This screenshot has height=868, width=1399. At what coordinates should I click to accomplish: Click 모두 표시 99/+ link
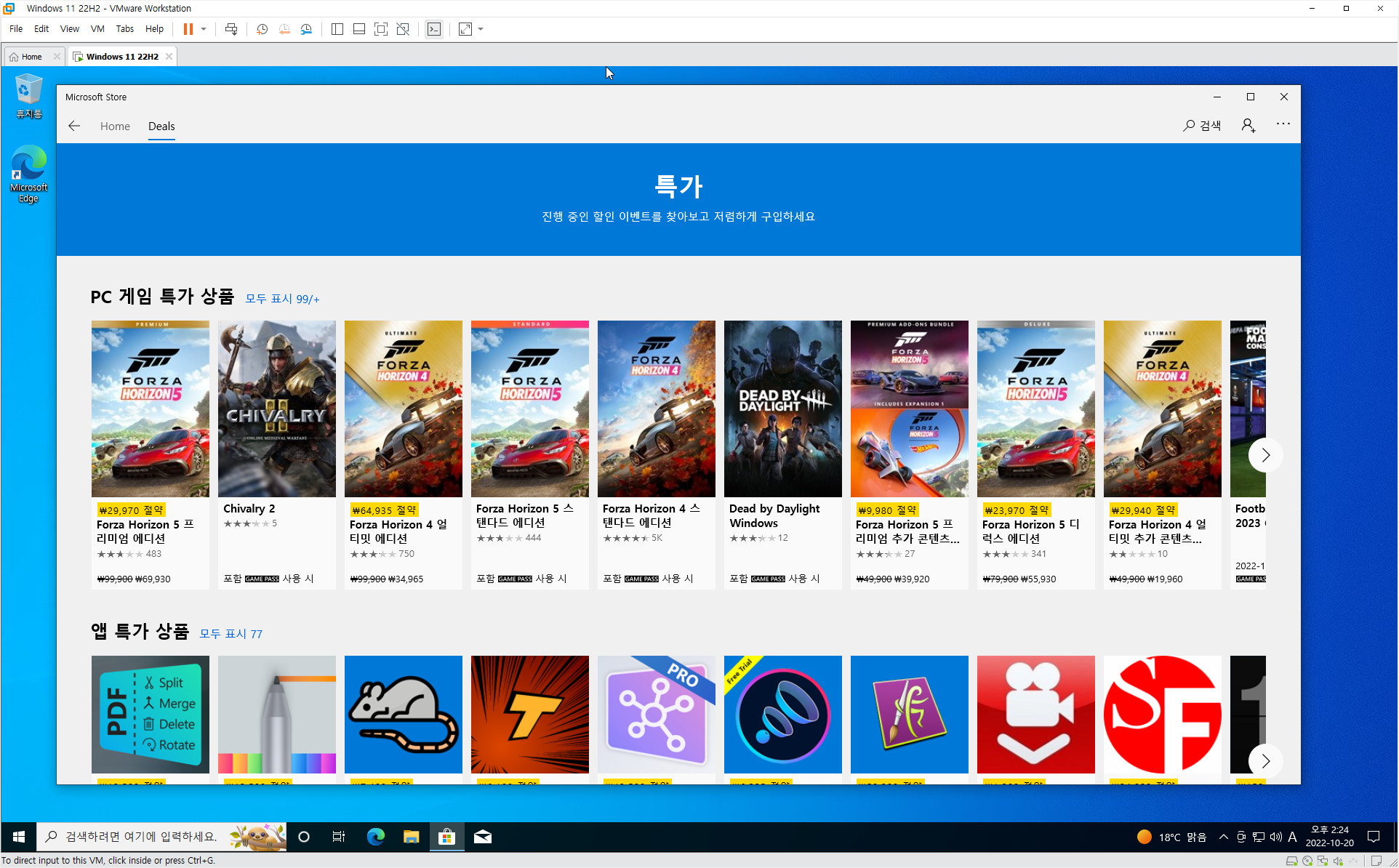point(282,299)
